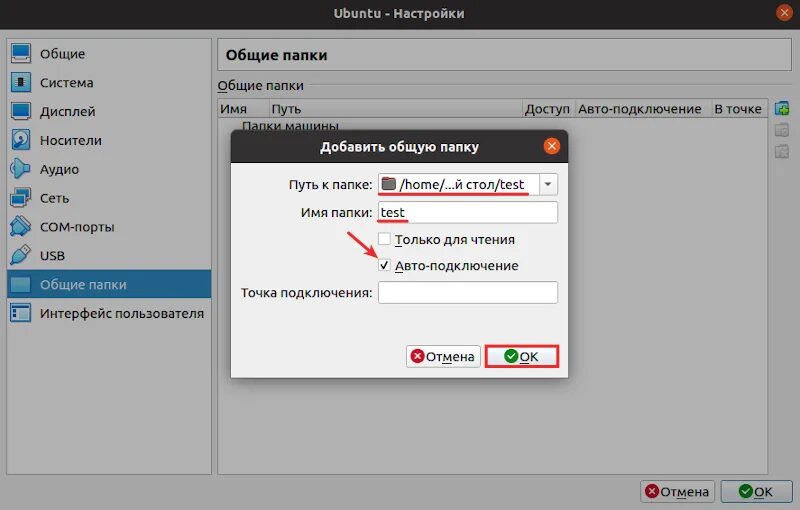Viewport: 800px width, 510px height.
Task: Click the Путь column header
Action: (396, 109)
